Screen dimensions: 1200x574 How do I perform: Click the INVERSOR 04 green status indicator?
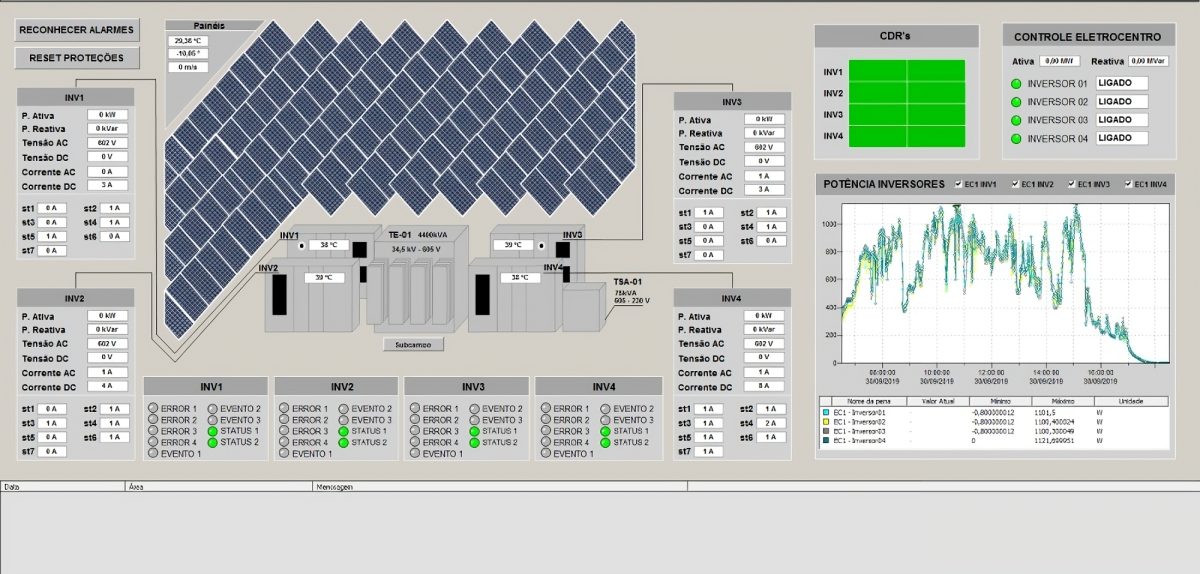[1016, 139]
